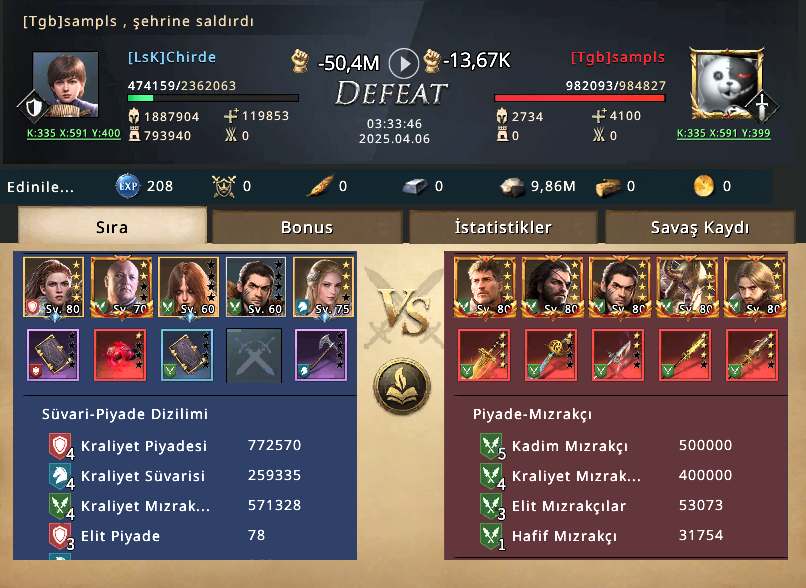Open the Savaş Kaydı tab
The width and height of the screenshot is (806, 588).
tap(700, 227)
